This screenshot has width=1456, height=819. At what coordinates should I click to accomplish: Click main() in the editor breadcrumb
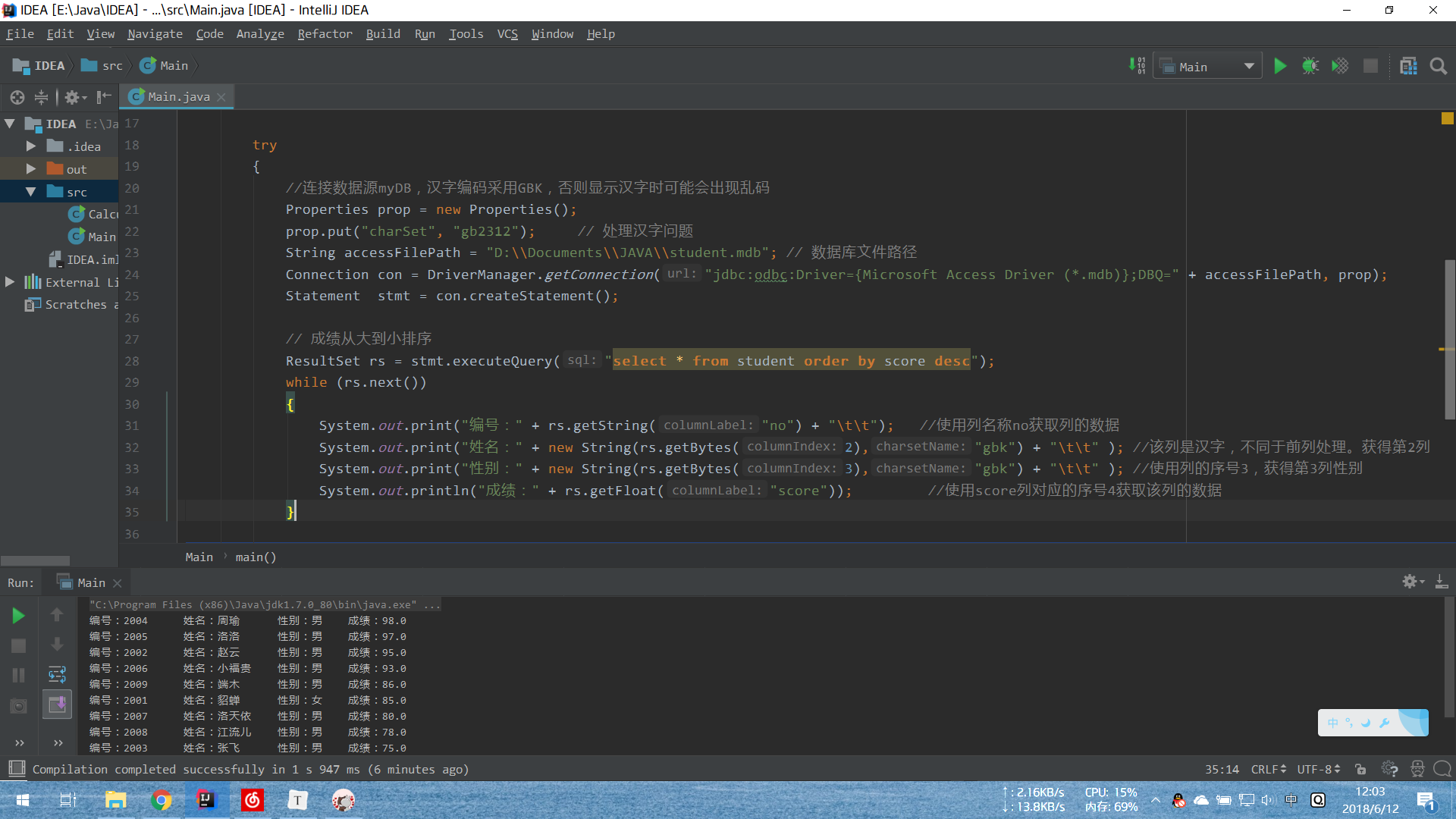256,557
